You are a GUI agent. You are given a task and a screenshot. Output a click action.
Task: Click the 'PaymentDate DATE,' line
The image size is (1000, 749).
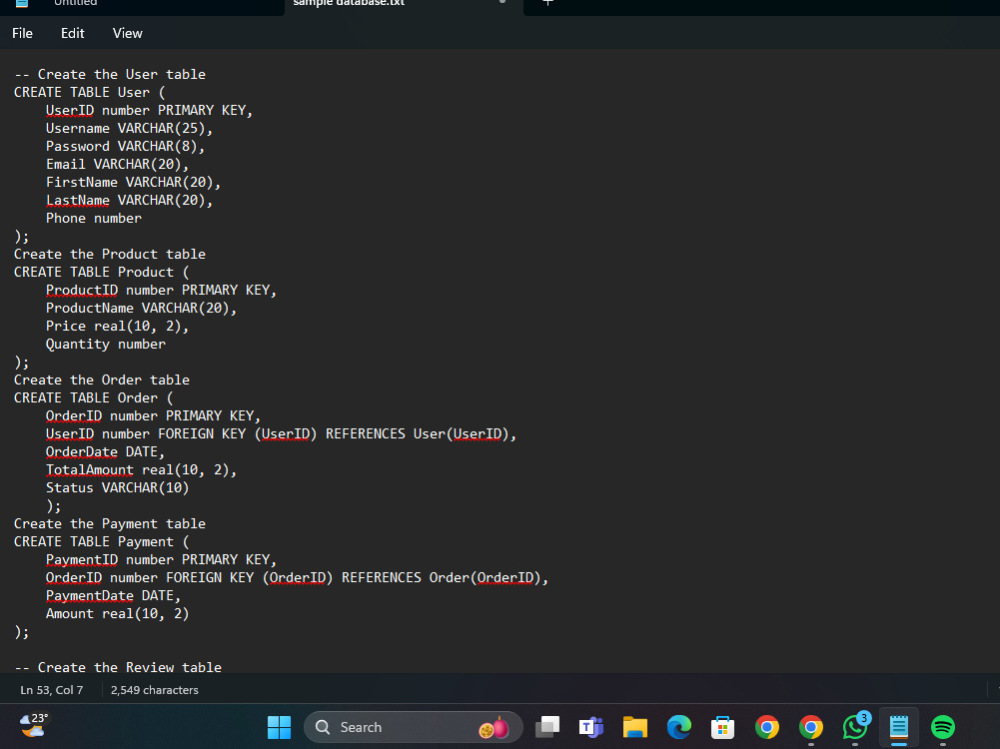pyautogui.click(x=114, y=596)
